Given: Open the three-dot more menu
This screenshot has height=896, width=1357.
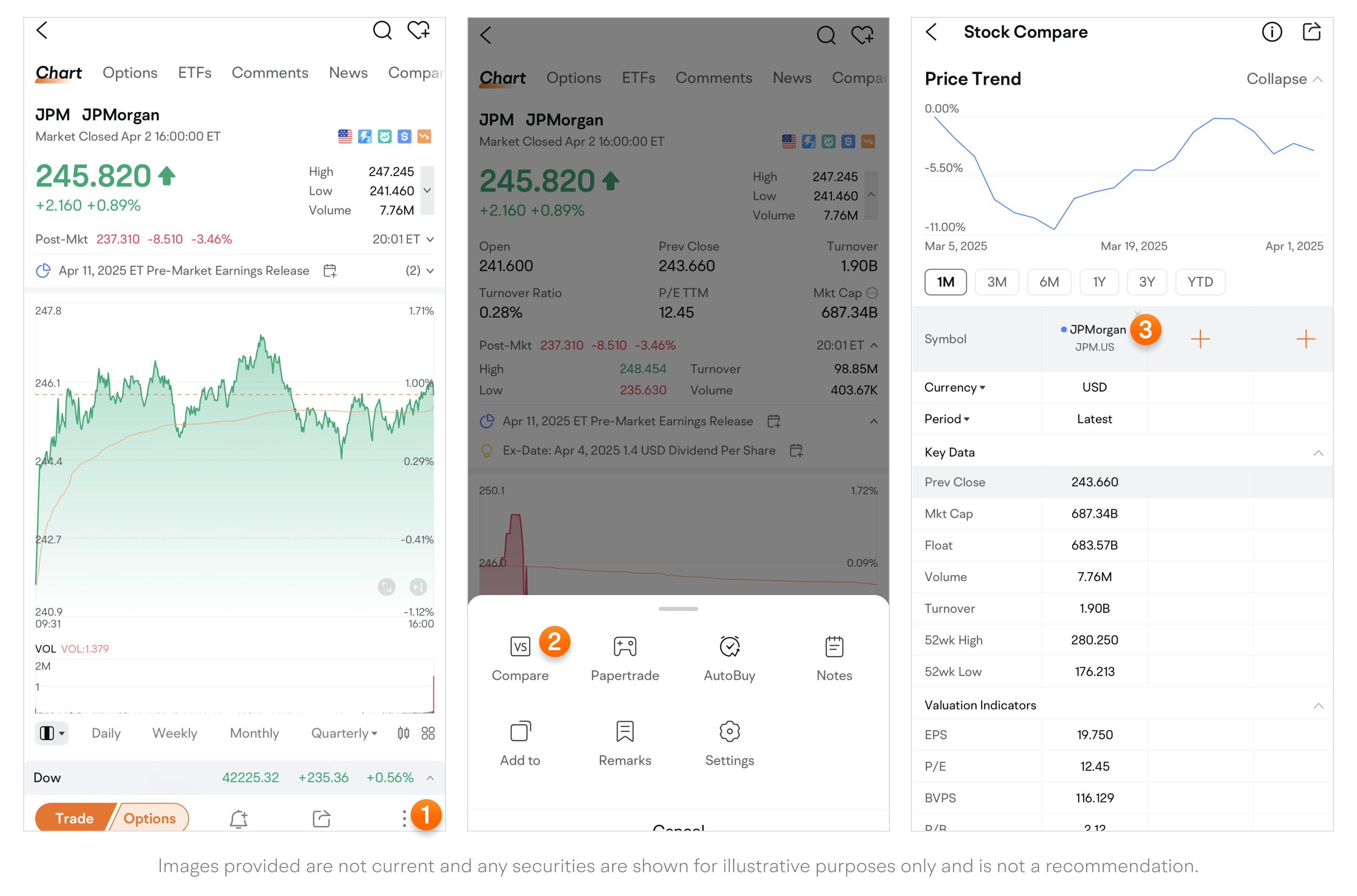Looking at the screenshot, I should [404, 818].
